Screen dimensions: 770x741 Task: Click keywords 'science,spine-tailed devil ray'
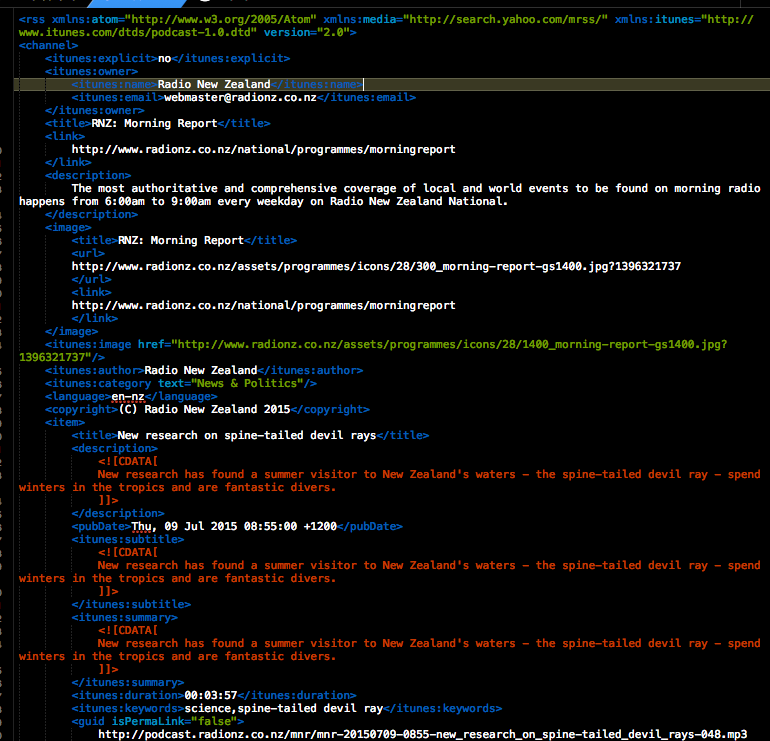(283, 709)
